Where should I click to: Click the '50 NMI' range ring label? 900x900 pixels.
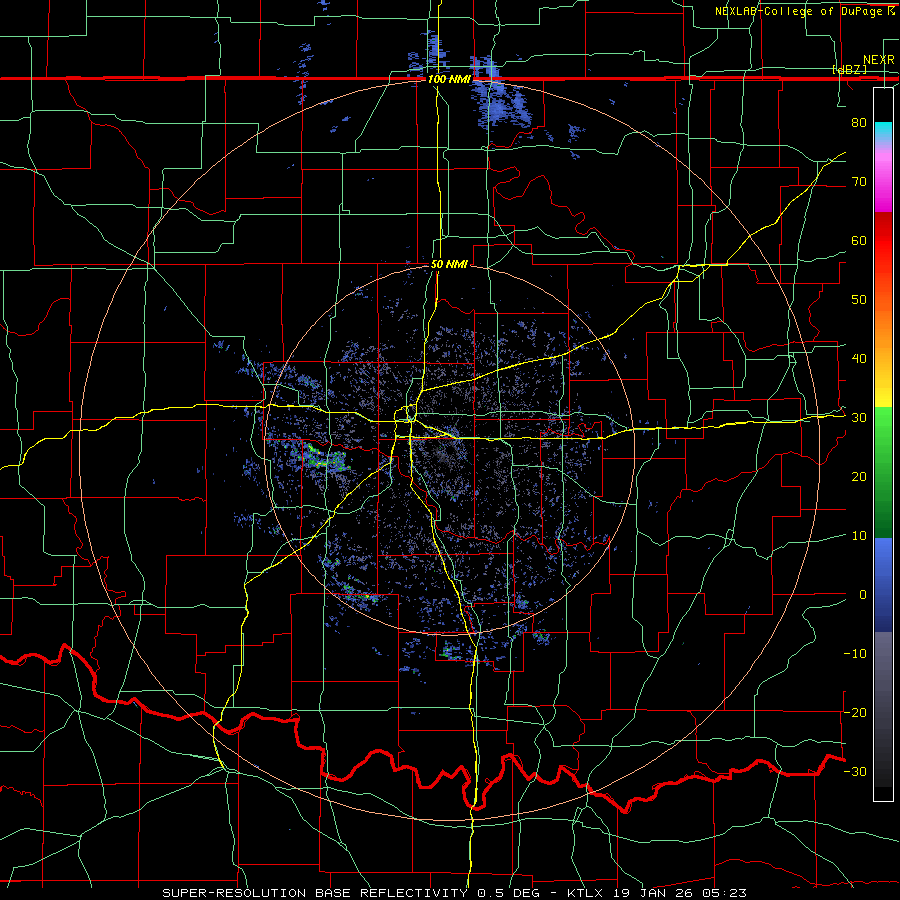tap(449, 265)
